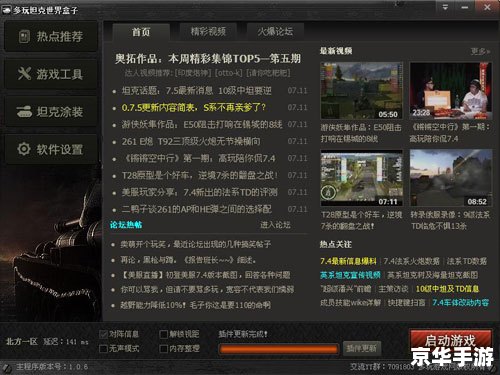Open forum post 再论，黑枪与蹲
The height and width of the screenshot is (375, 500).
click(188, 260)
